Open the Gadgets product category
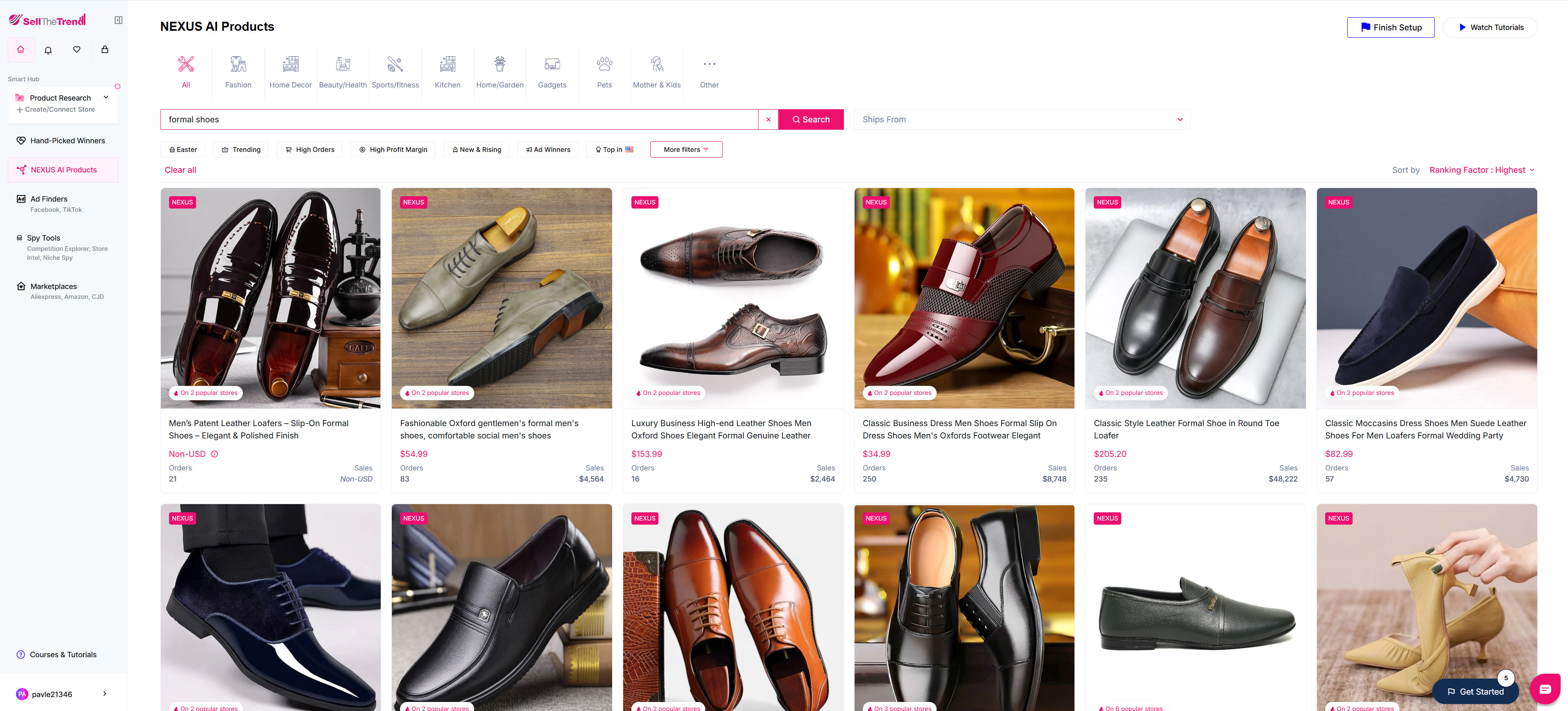This screenshot has height=711, width=1568. tap(551, 71)
